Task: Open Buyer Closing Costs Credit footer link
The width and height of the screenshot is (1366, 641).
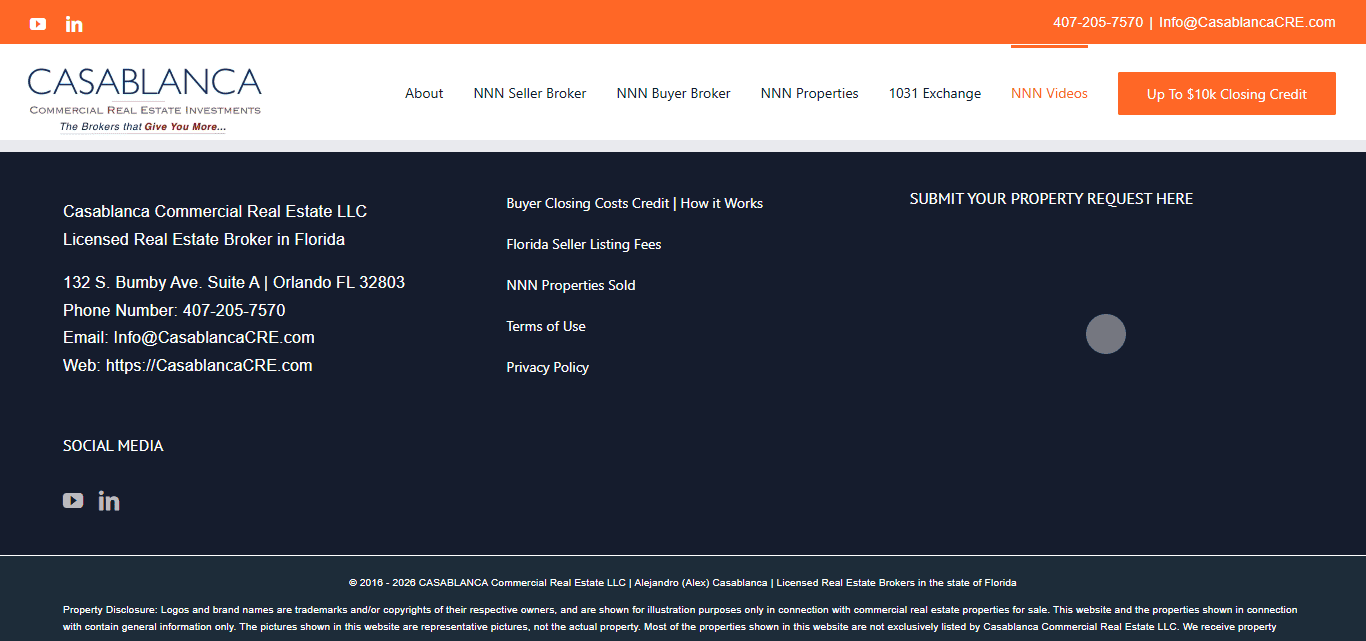Action: click(635, 203)
